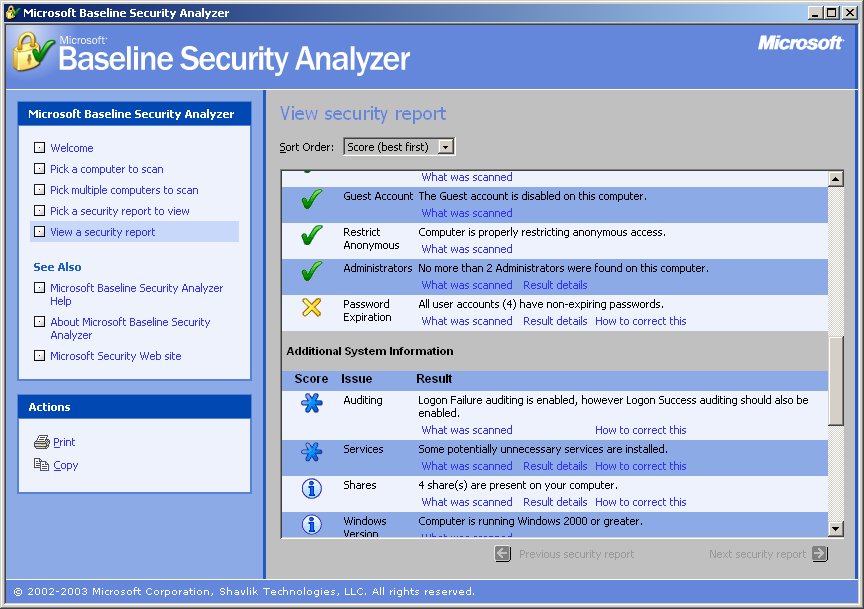Expand the Score (best first) combo box
The height and width of the screenshot is (609, 864).
446,145
